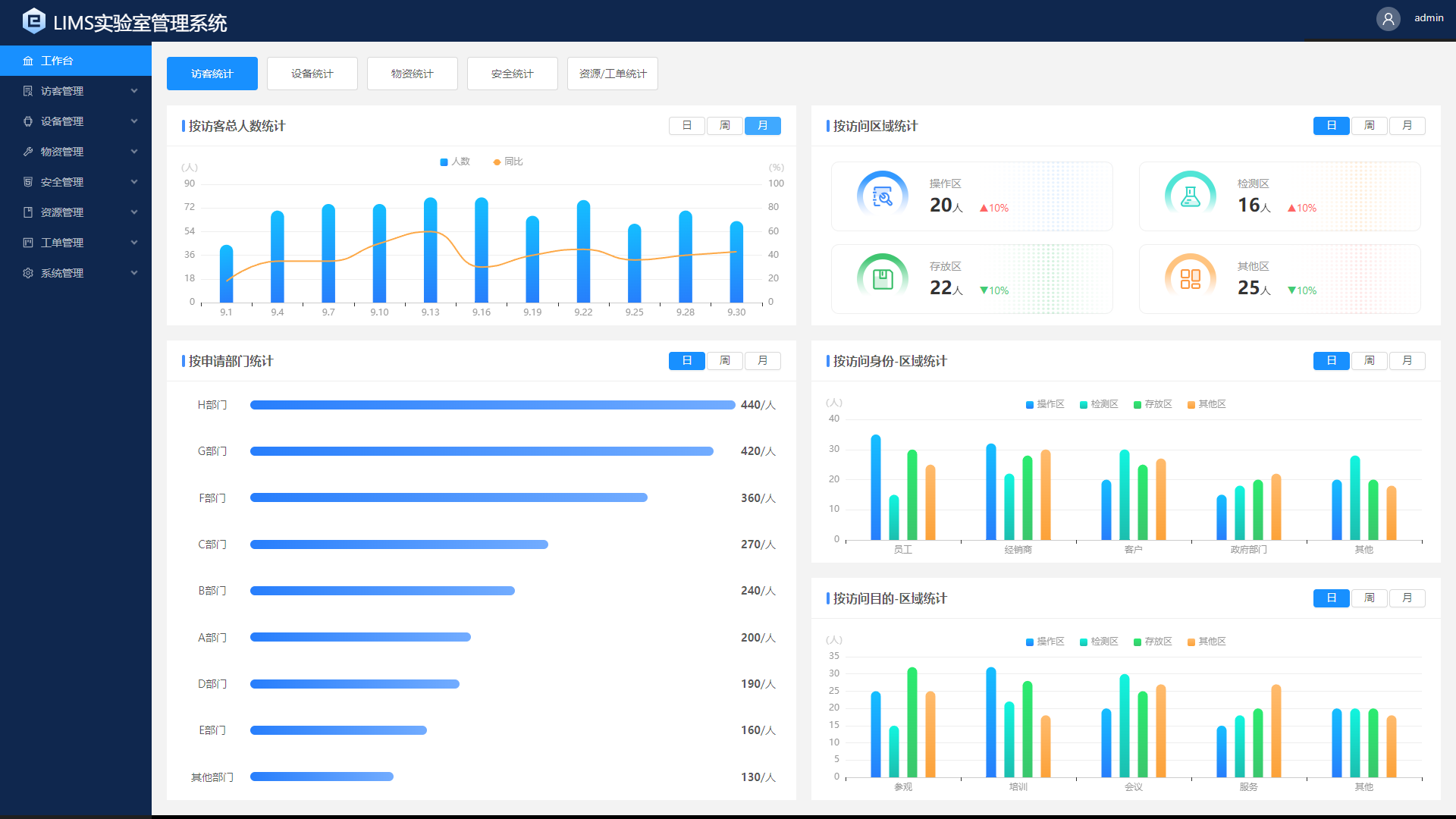Select 月 in 按申请部门统计 panel
Viewport: 1456px width, 819px height.
(762, 361)
